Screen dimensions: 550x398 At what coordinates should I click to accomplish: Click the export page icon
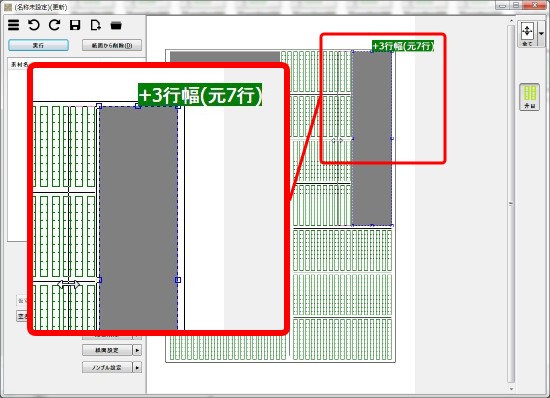click(95, 25)
